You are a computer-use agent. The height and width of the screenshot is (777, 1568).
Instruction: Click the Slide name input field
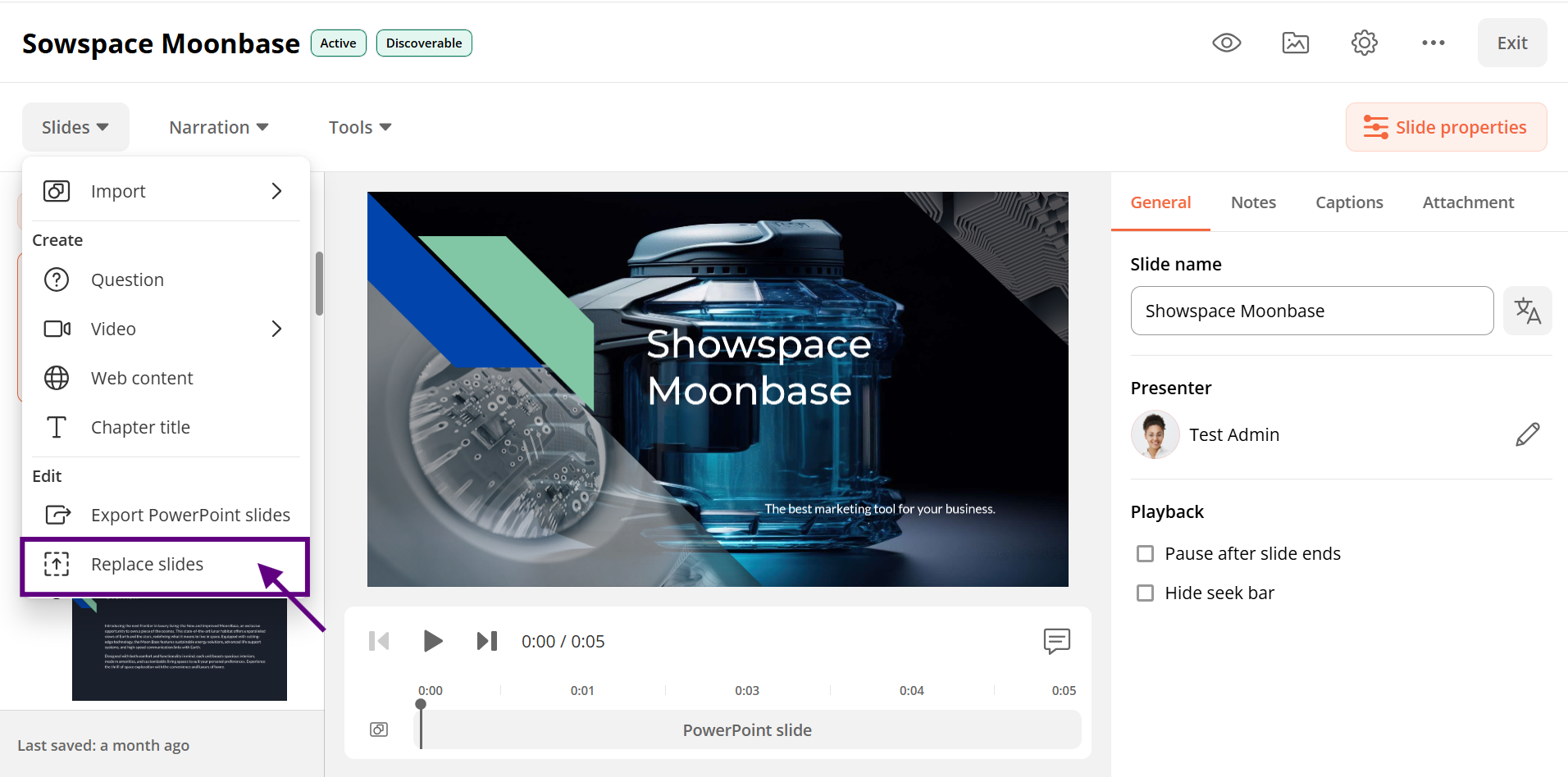[1311, 311]
